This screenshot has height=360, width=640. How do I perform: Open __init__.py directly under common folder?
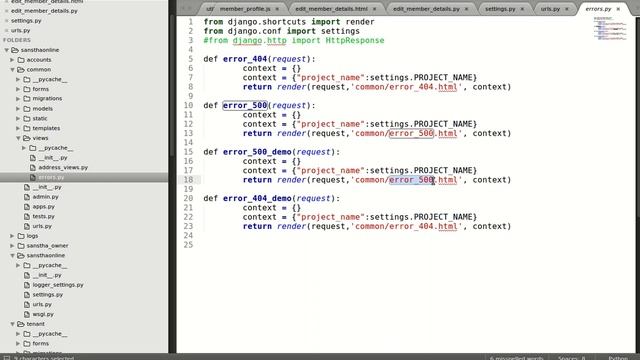click(x=47, y=187)
